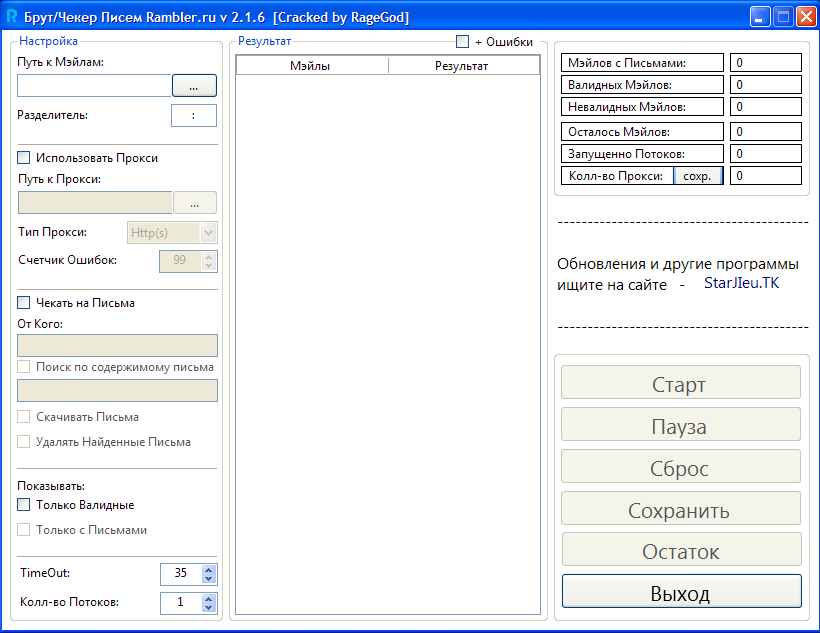Minimize the Rambler checker window
Image resolution: width=820 pixels, height=633 pixels.
760,17
